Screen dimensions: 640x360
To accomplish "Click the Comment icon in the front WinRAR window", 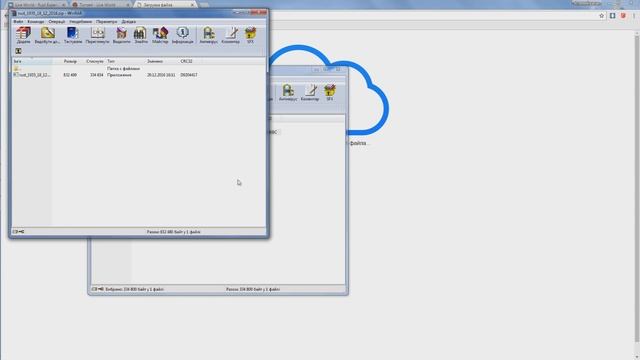I will pos(231,35).
